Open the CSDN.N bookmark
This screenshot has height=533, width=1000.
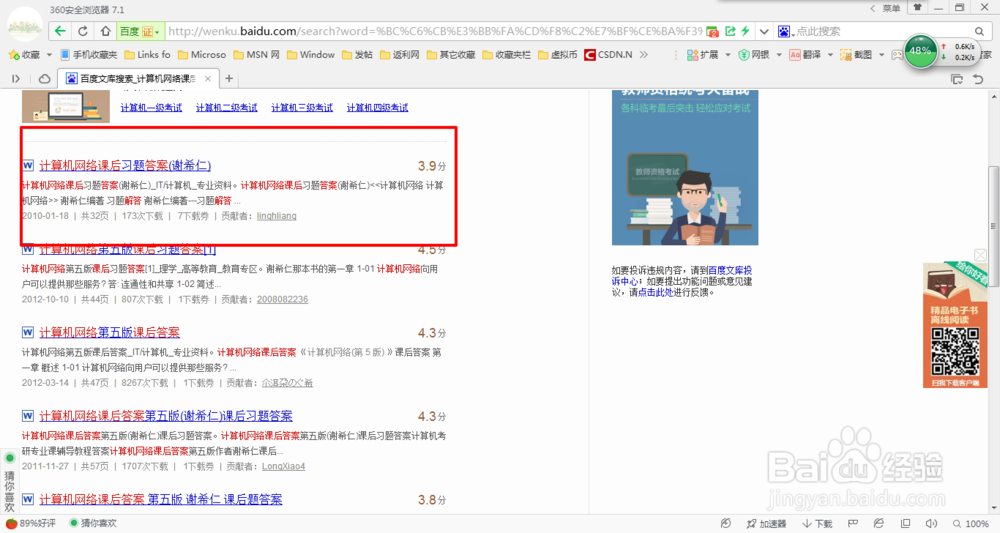click(608, 55)
